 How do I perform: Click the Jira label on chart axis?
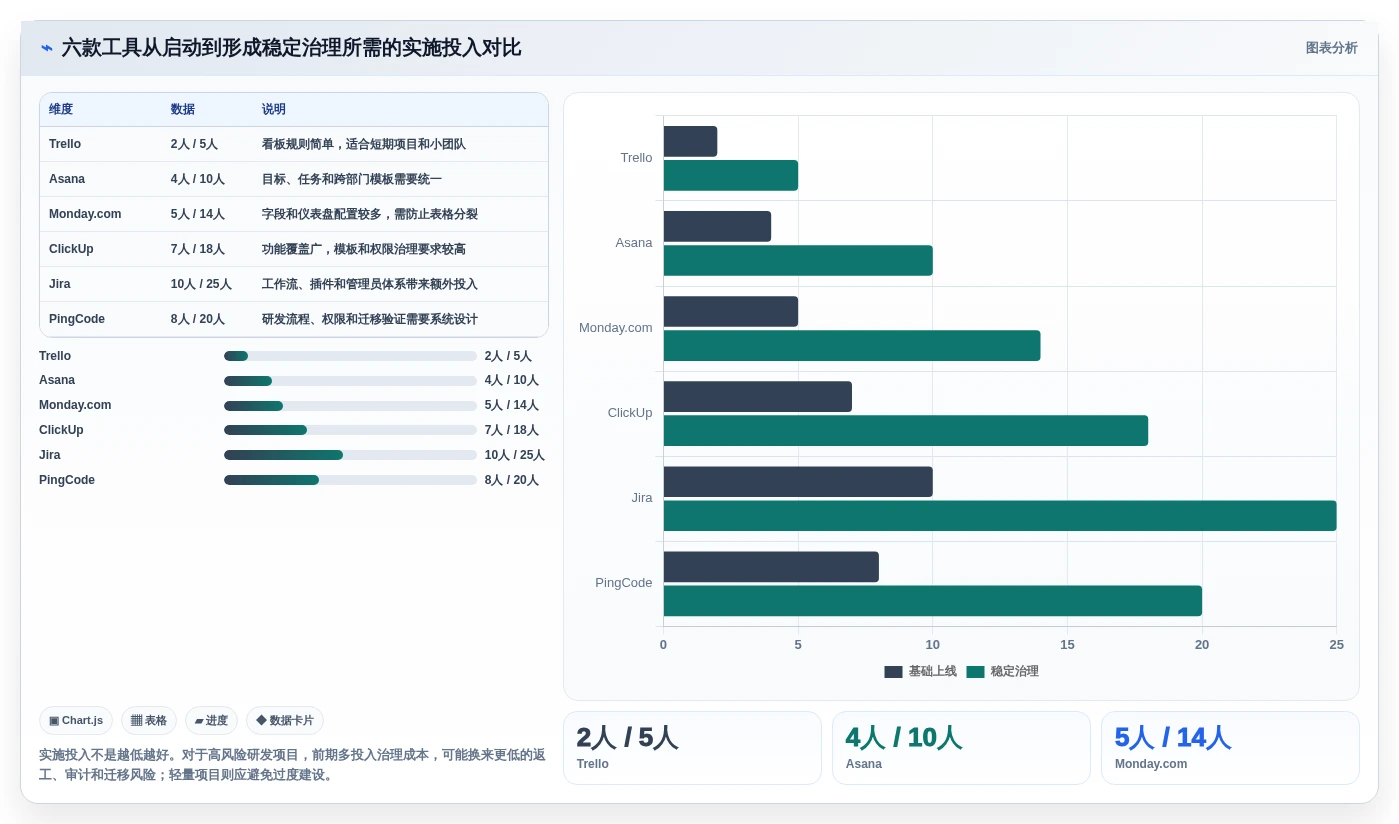point(642,498)
